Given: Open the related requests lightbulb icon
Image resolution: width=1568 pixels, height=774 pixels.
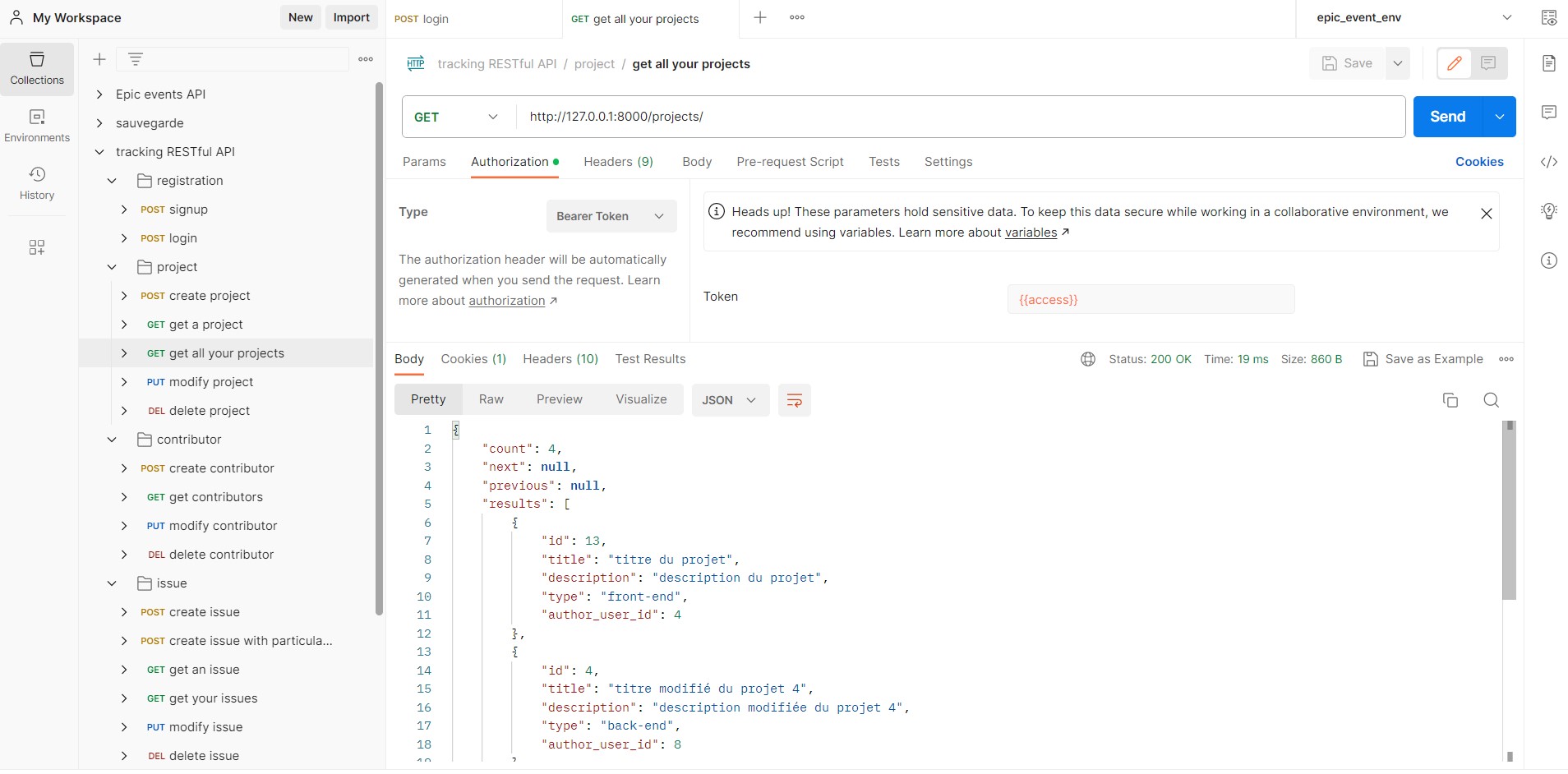Looking at the screenshot, I should [x=1549, y=211].
